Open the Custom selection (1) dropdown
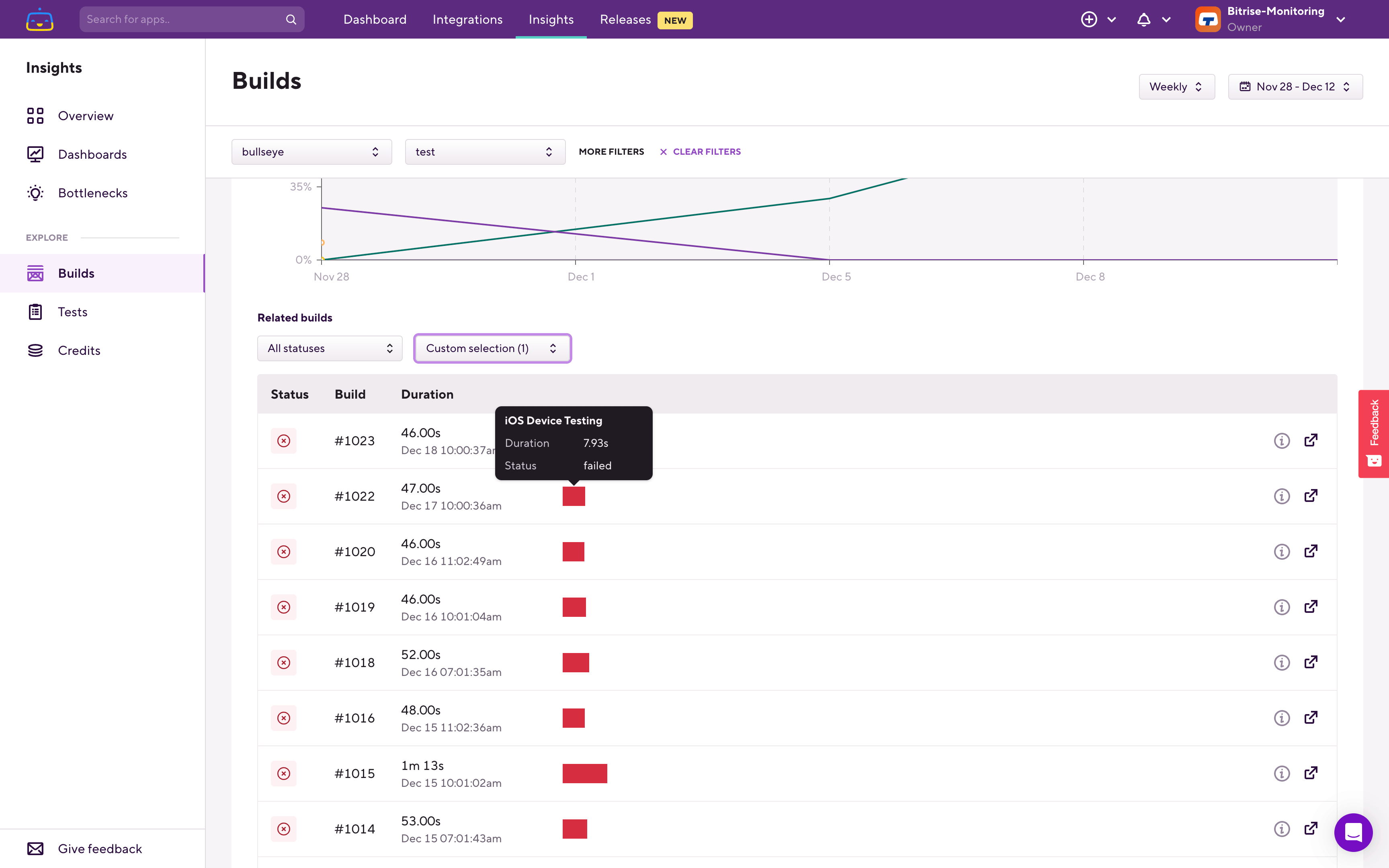 pyautogui.click(x=492, y=348)
